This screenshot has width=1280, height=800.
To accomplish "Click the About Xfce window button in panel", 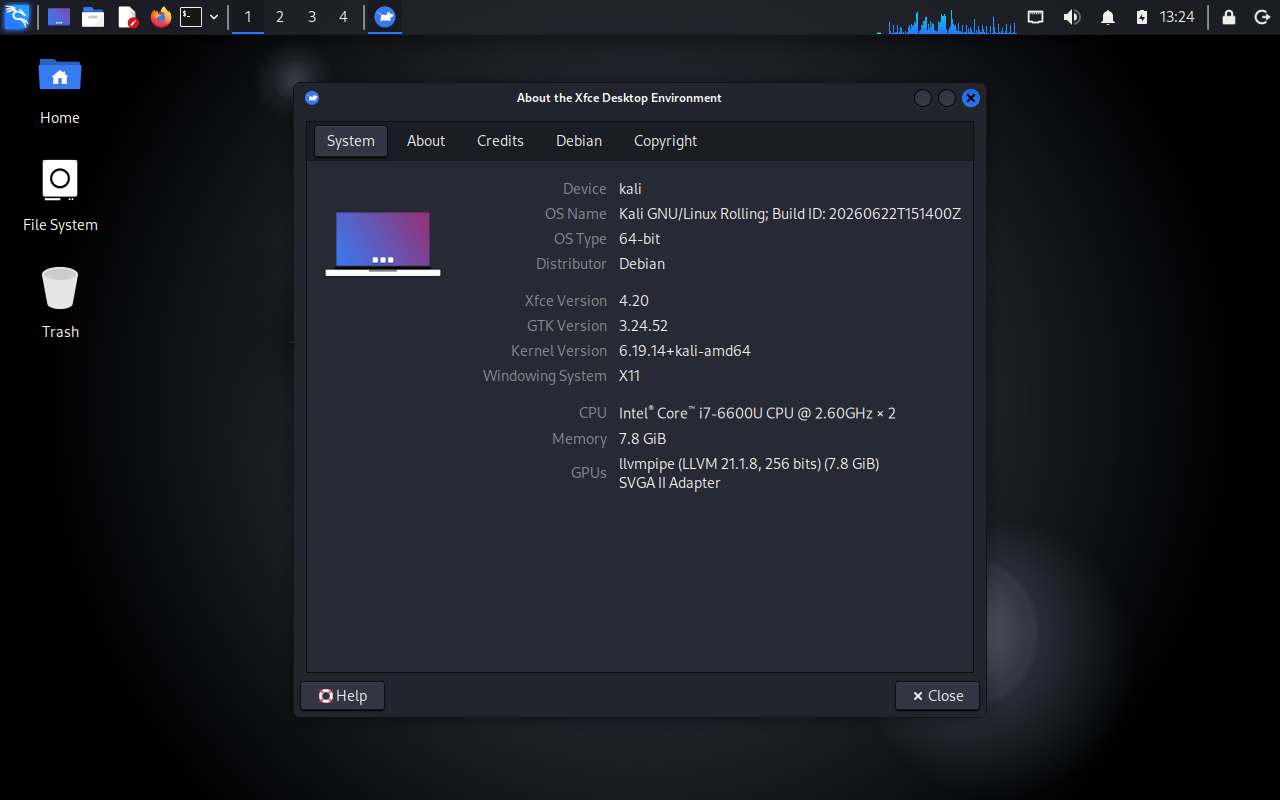I will tap(385, 17).
